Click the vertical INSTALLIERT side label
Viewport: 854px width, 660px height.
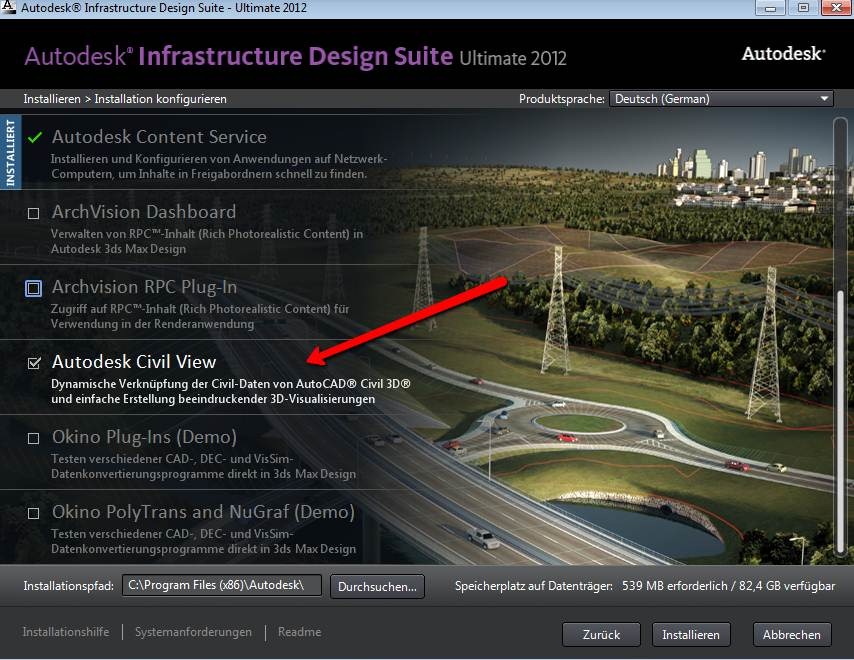tap(11, 153)
